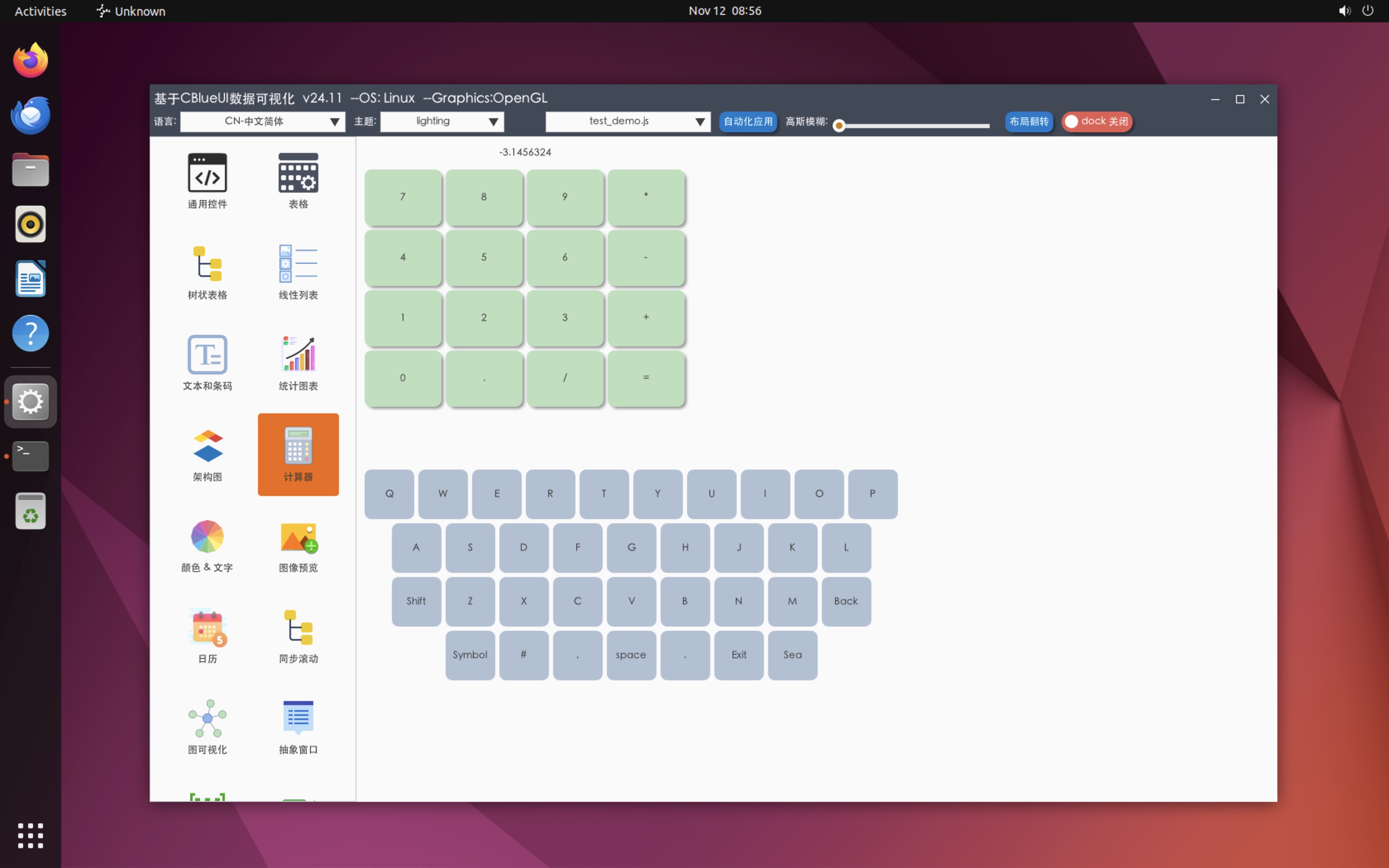
Task: Open the 颜色 & 文字 color wheel icon
Action: point(207,536)
